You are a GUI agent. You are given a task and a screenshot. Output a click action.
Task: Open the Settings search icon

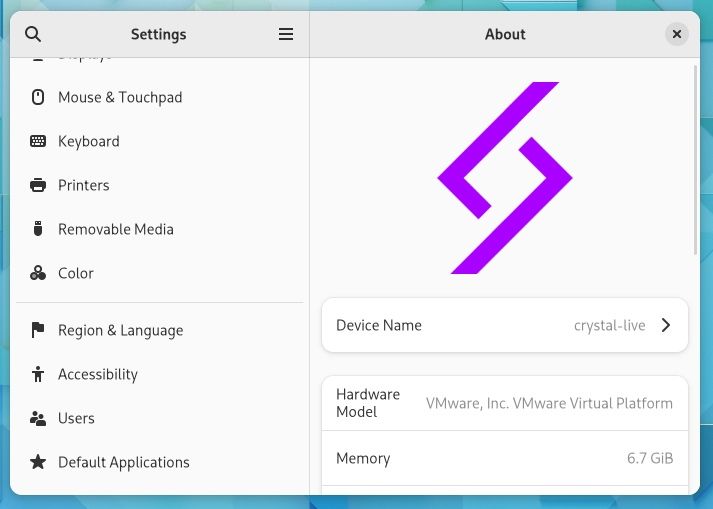pos(33,34)
